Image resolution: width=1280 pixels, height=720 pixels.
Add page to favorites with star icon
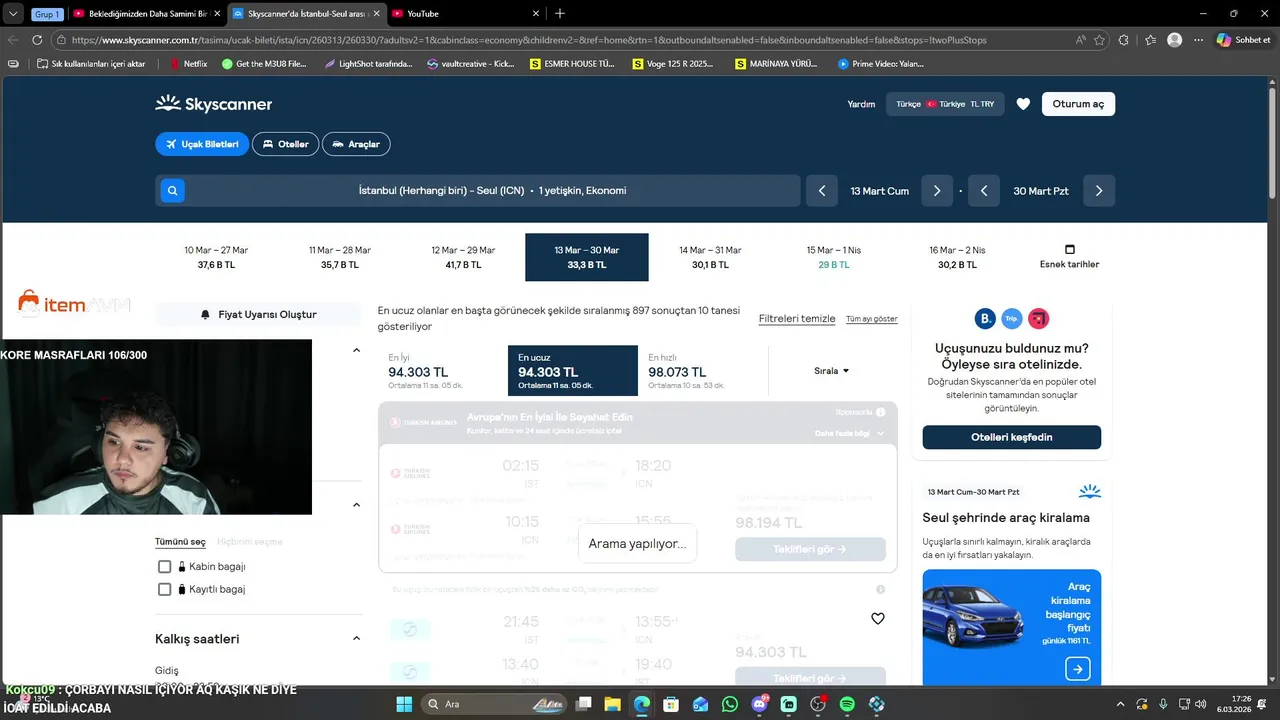coord(1099,40)
